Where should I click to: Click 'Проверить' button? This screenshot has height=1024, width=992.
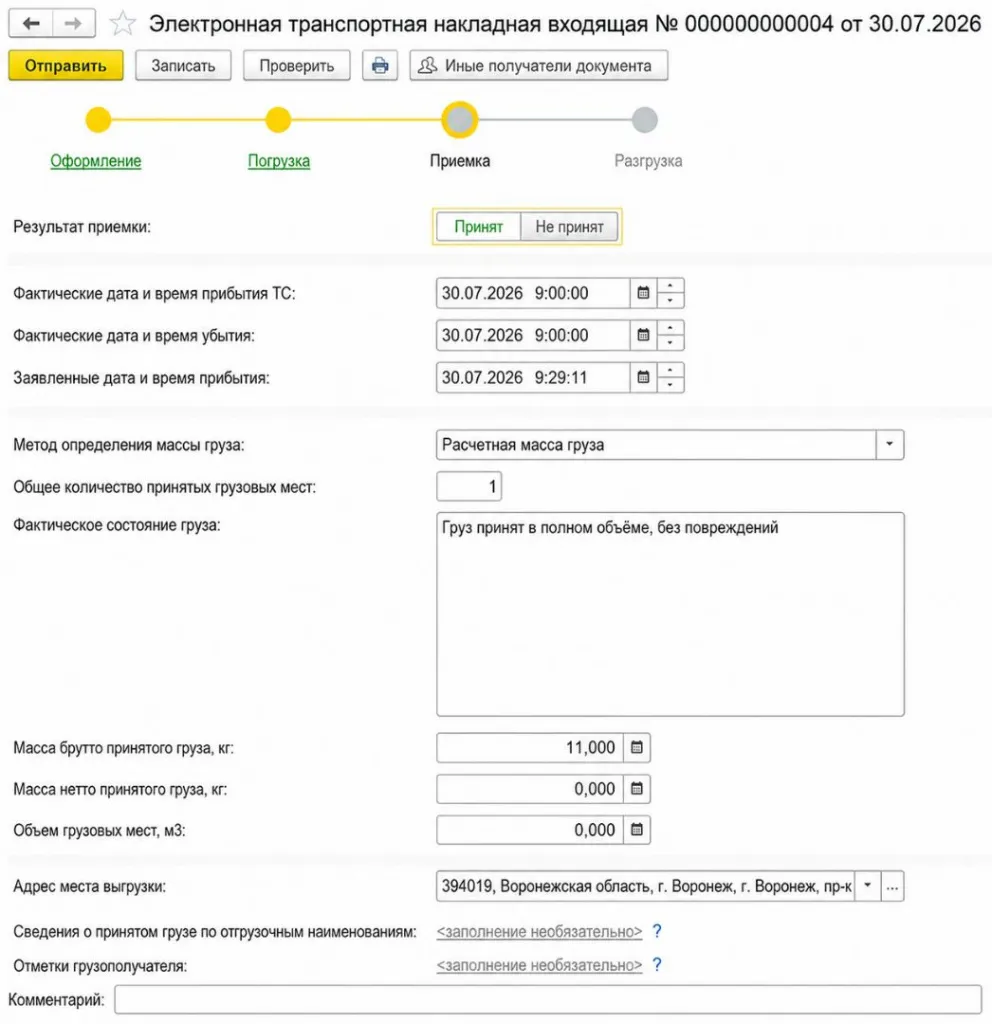(296, 66)
